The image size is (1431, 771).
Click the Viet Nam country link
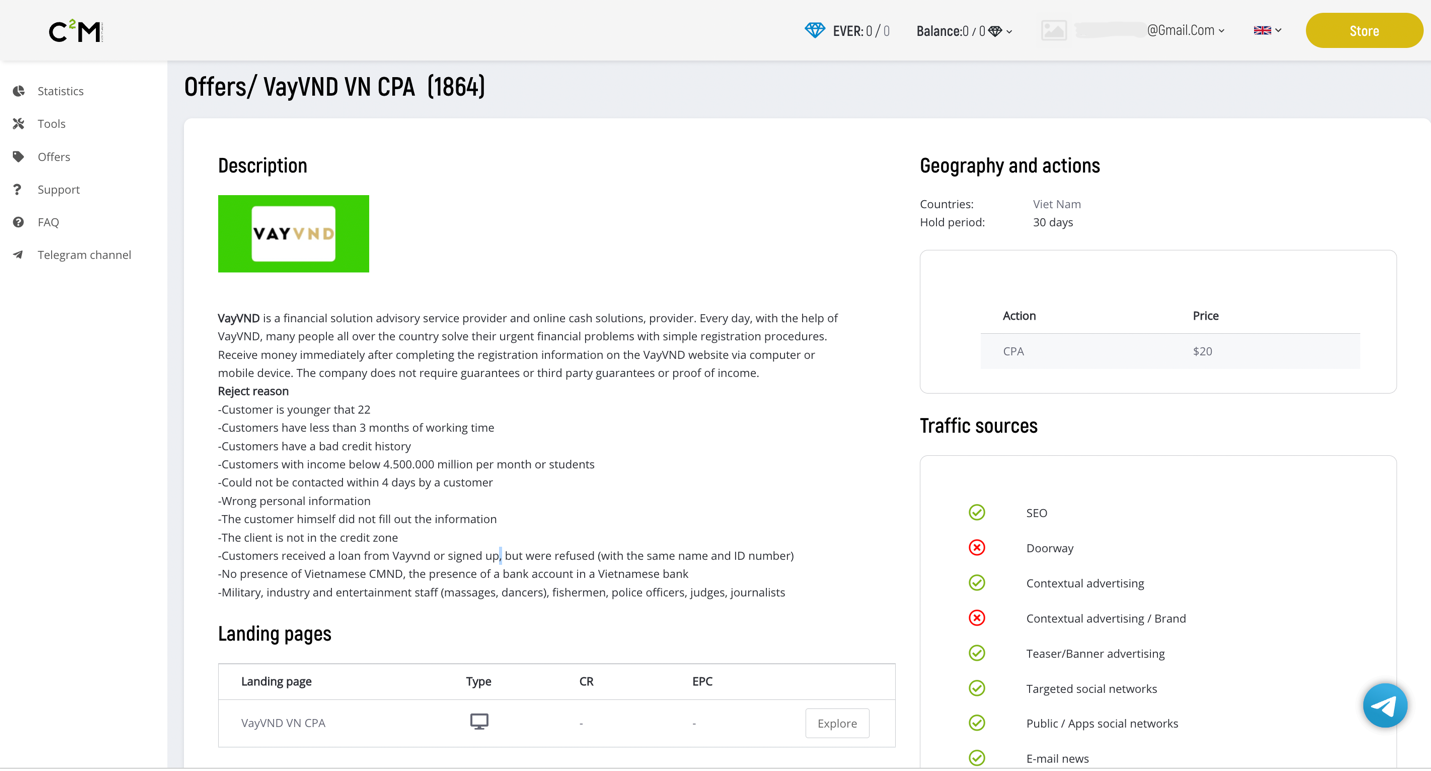[x=1056, y=204]
